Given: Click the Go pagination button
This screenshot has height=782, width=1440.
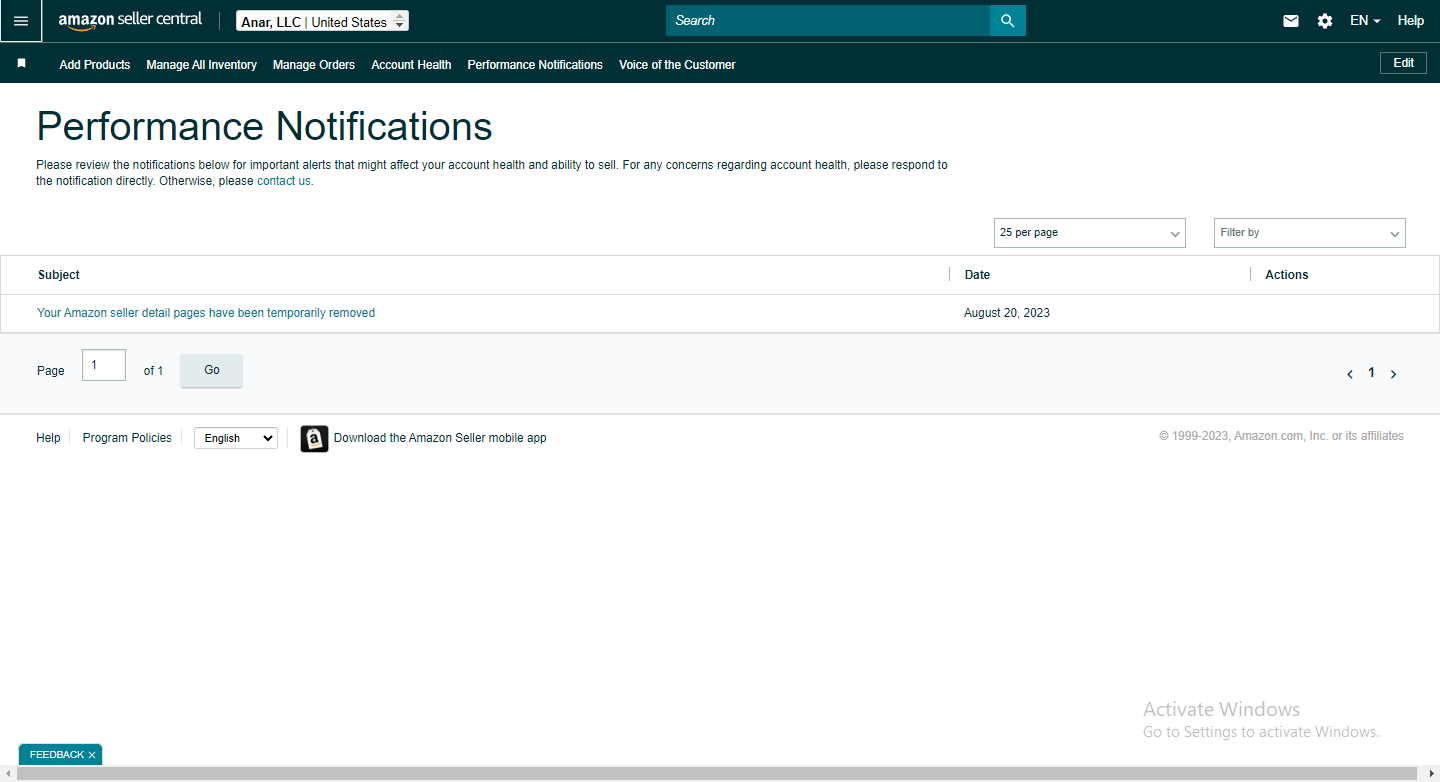Looking at the screenshot, I should coord(212,370).
